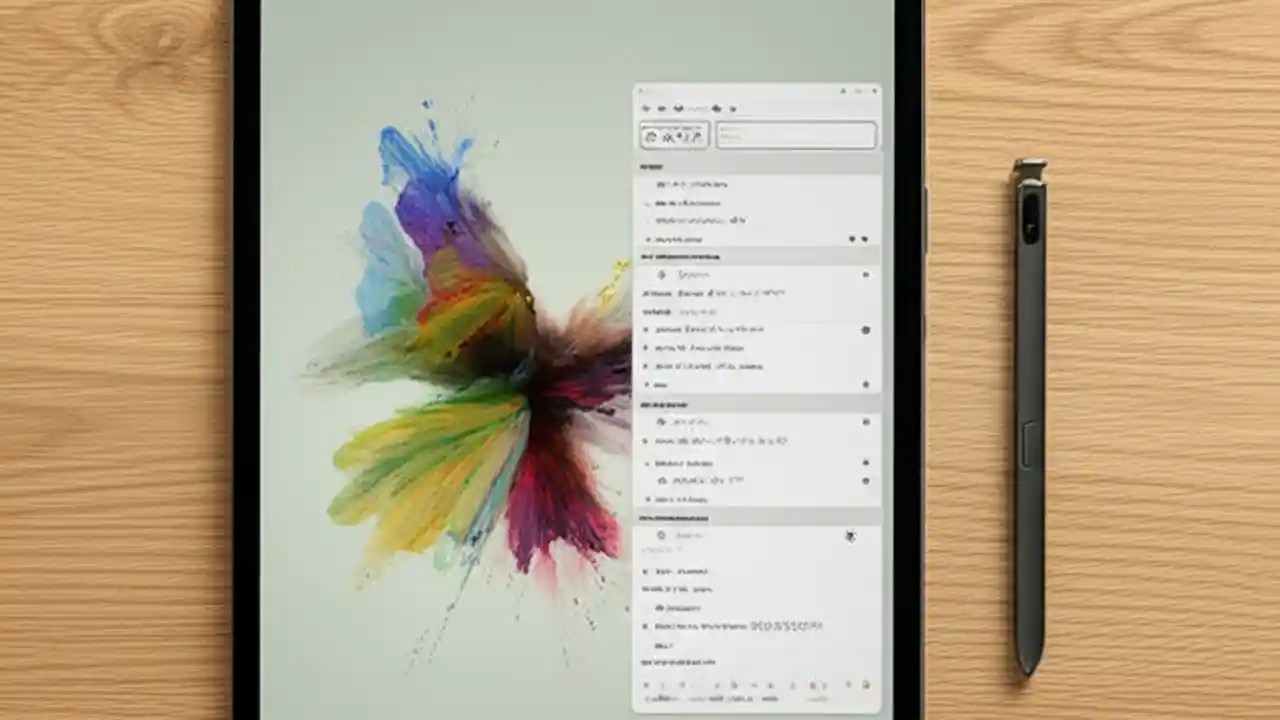This screenshot has height=720, width=1280.
Task: Click the orange-highlighted swatch in the bottom toolbar
Action: pyautogui.click(x=813, y=685)
